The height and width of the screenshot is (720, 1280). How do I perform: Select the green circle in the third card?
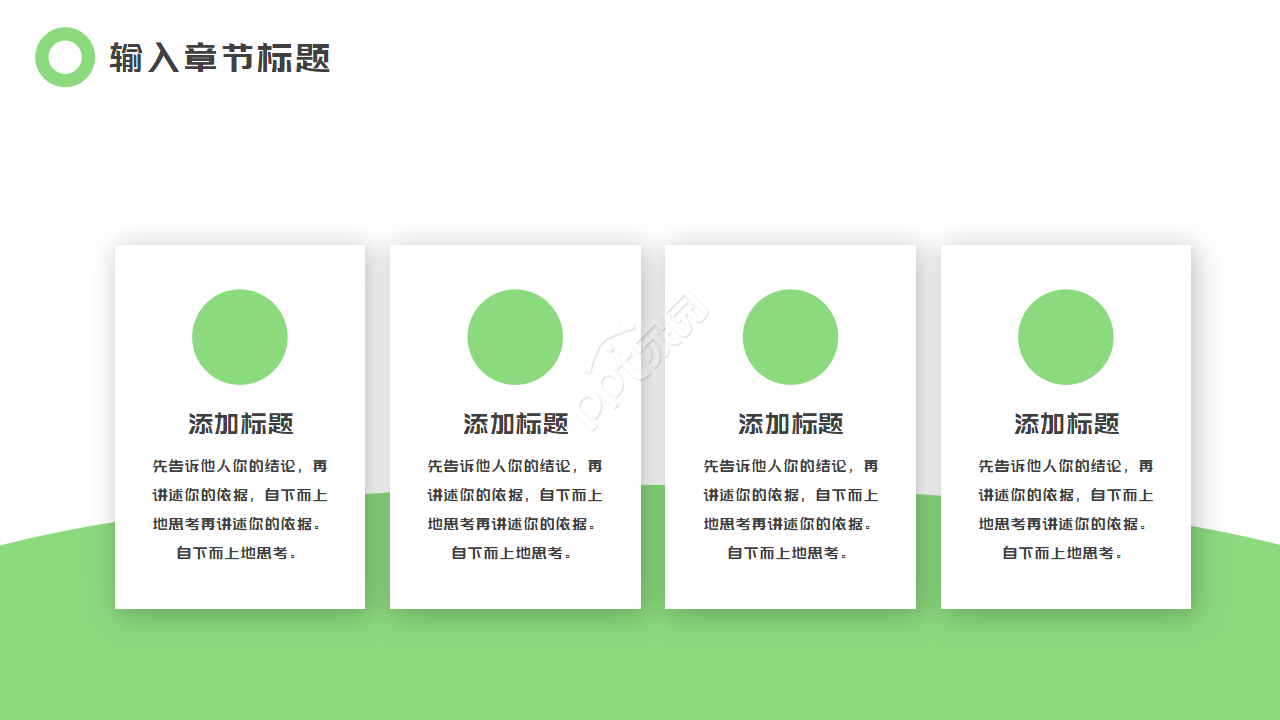click(790, 337)
